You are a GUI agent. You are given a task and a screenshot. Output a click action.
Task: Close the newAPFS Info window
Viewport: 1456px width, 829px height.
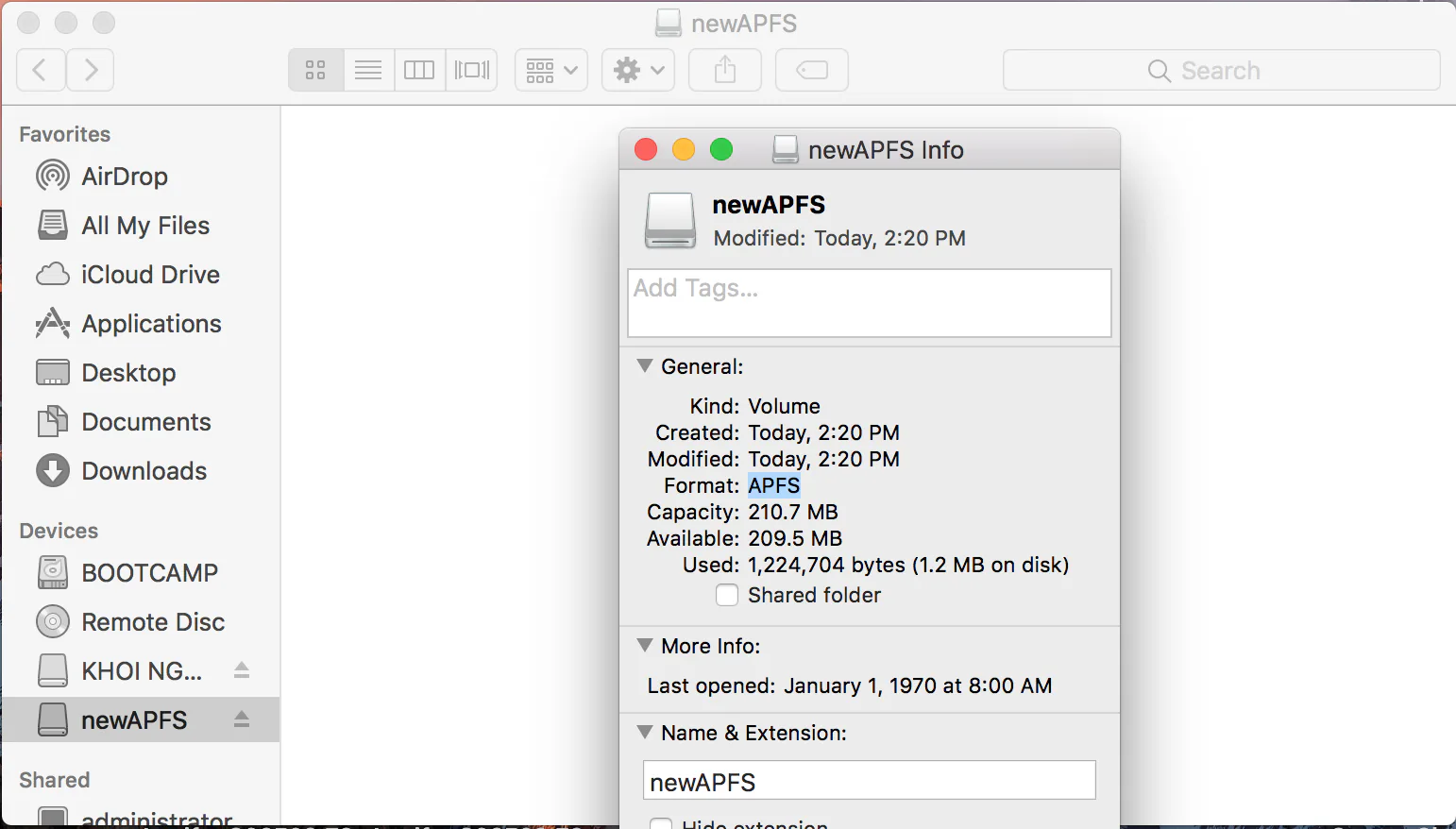[x=646, y=150]
